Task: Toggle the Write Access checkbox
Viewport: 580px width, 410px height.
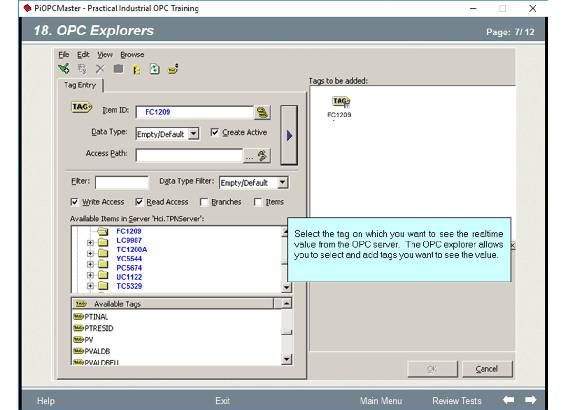Action: pyautogui.click(x=74, y=202)
